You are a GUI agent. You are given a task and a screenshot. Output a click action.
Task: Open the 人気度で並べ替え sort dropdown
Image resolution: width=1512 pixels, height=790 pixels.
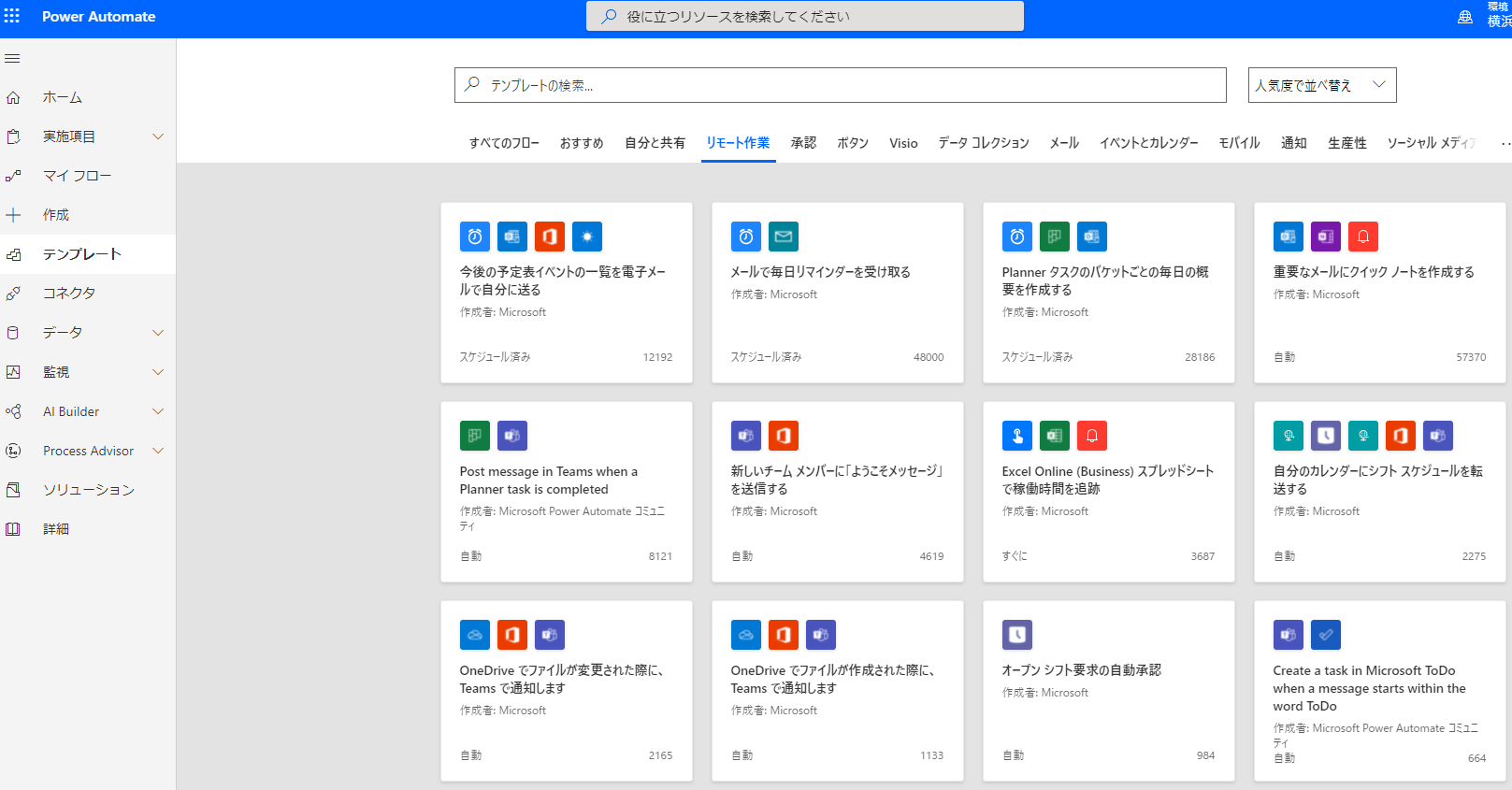(1321, 85)
